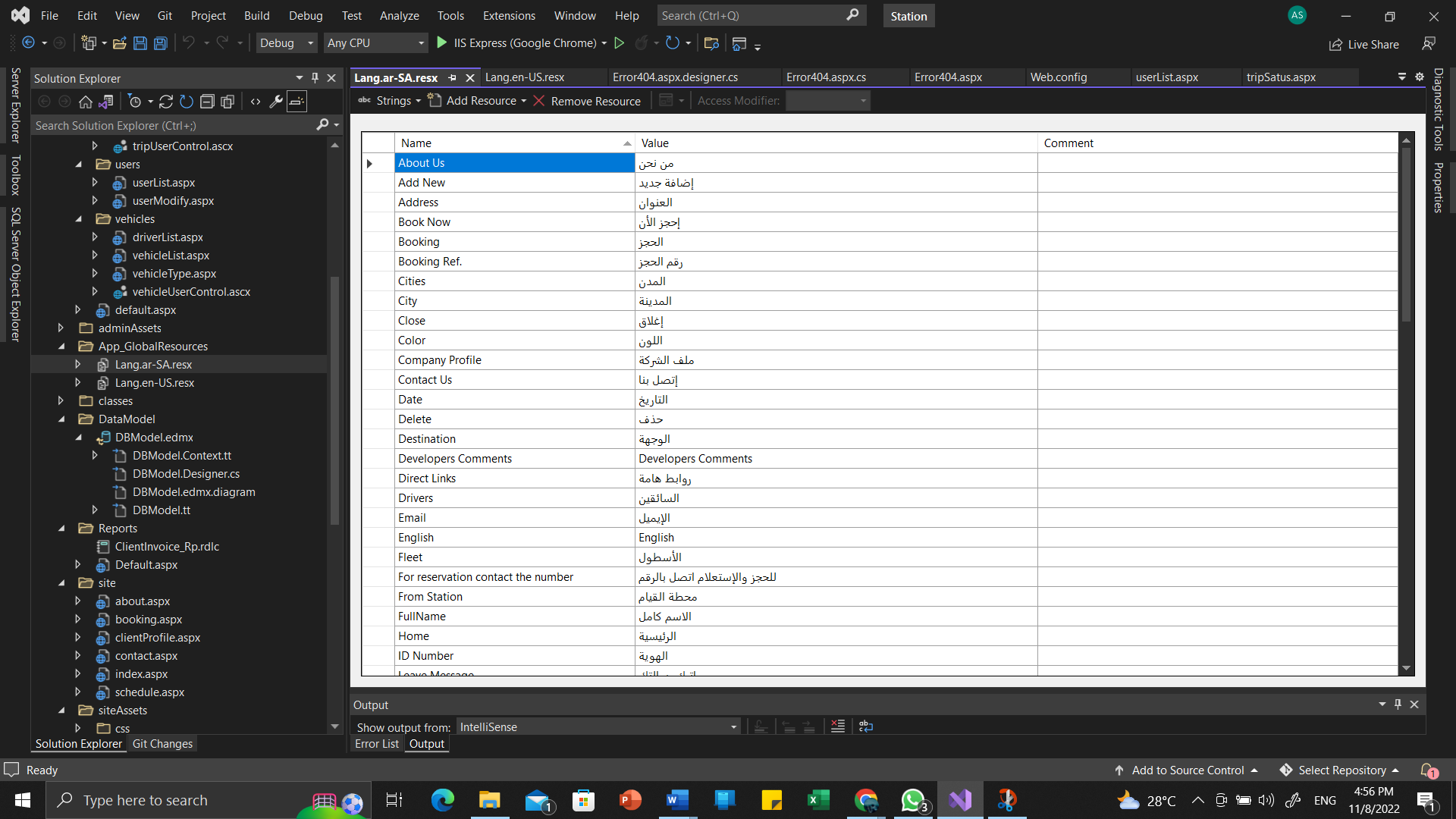
Task: Click the Remove Resource button
Action: point(587,101)
